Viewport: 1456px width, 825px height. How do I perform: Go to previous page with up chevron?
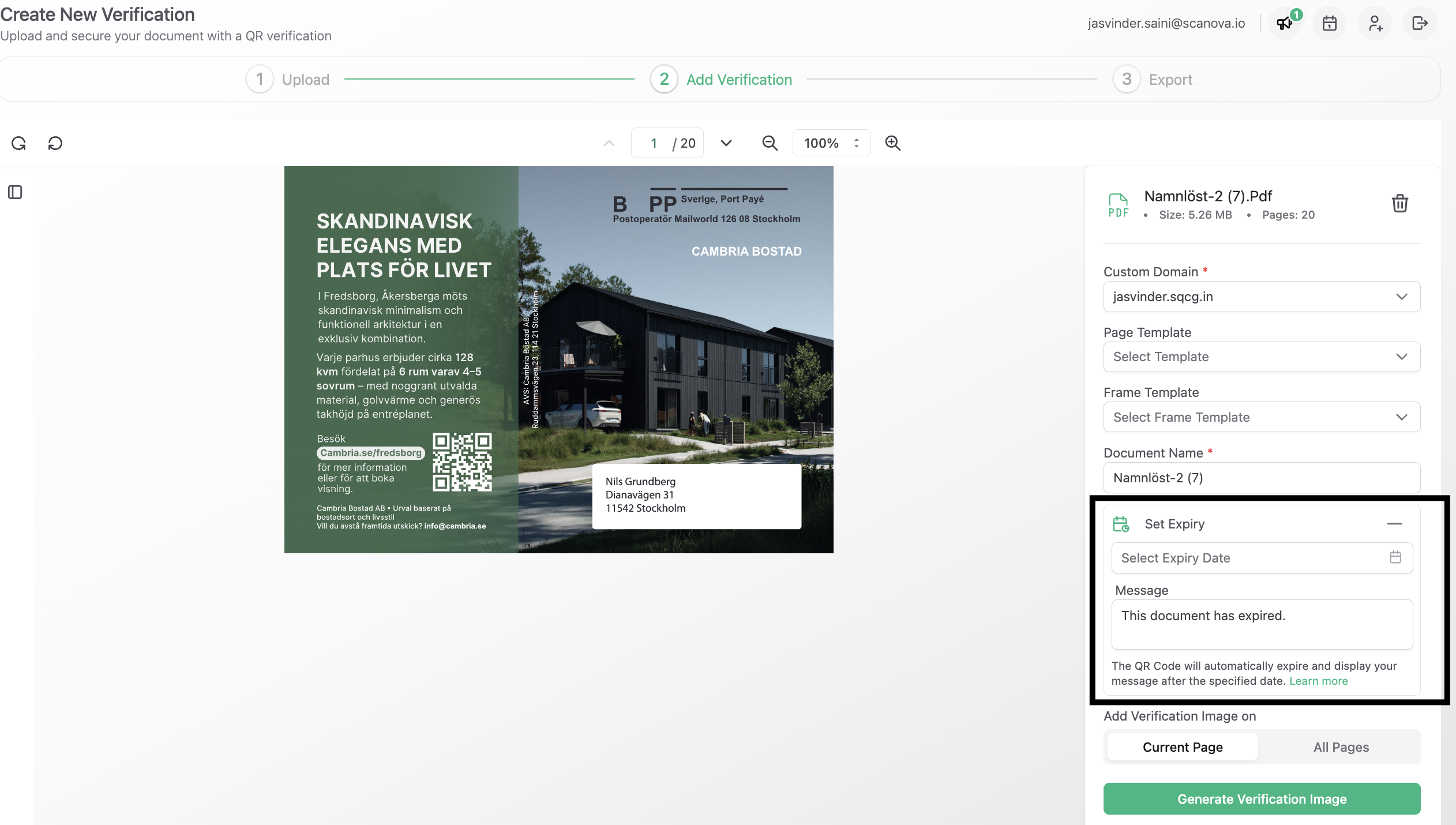click(609, 143)
